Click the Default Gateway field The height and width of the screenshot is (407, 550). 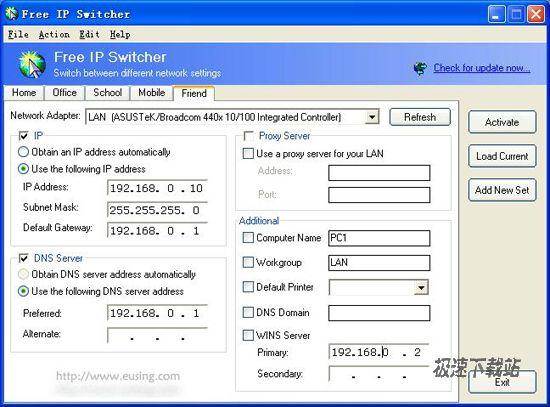tap(157, 231)
